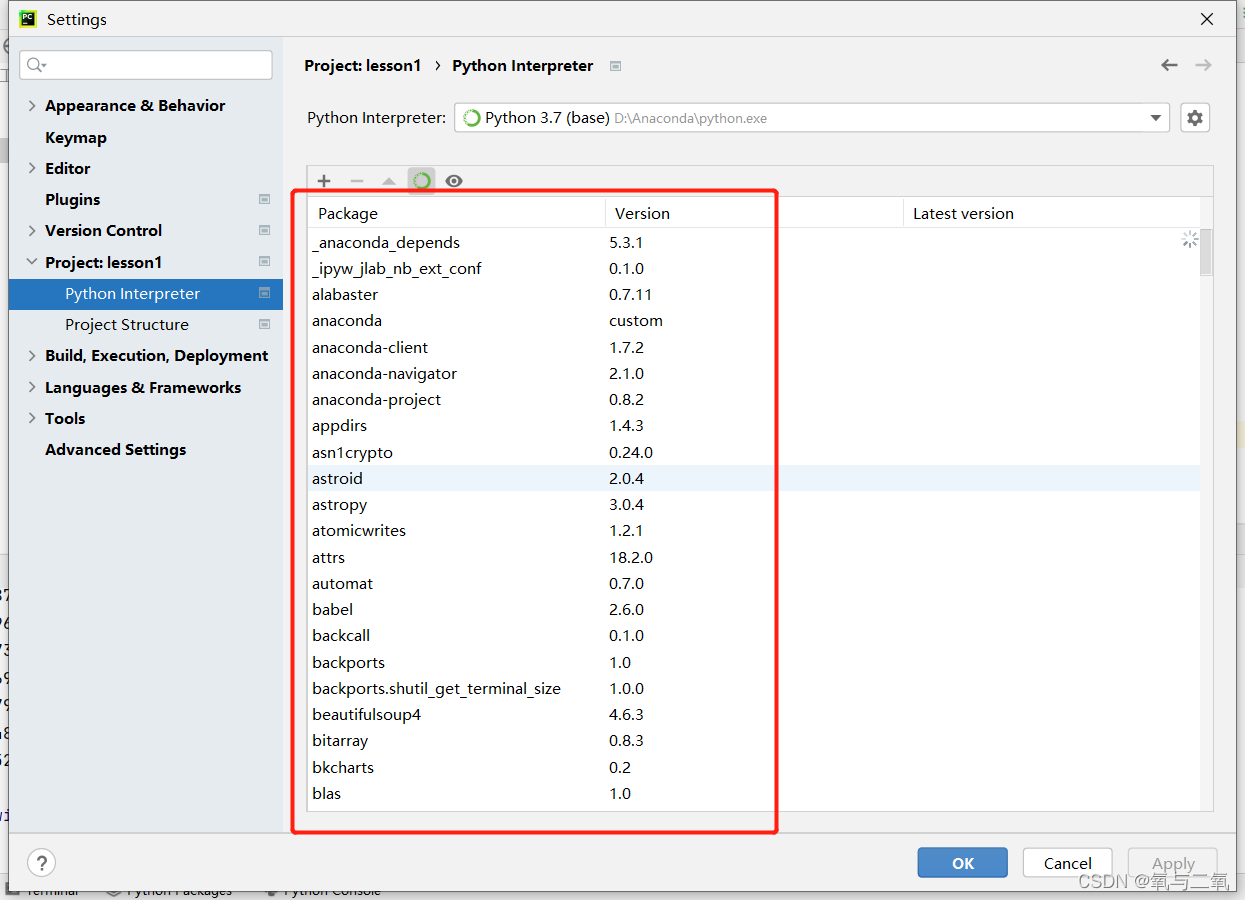Expand the Version Control group
This screenshot has width=1245, height=900.
(x=32, y=231)
